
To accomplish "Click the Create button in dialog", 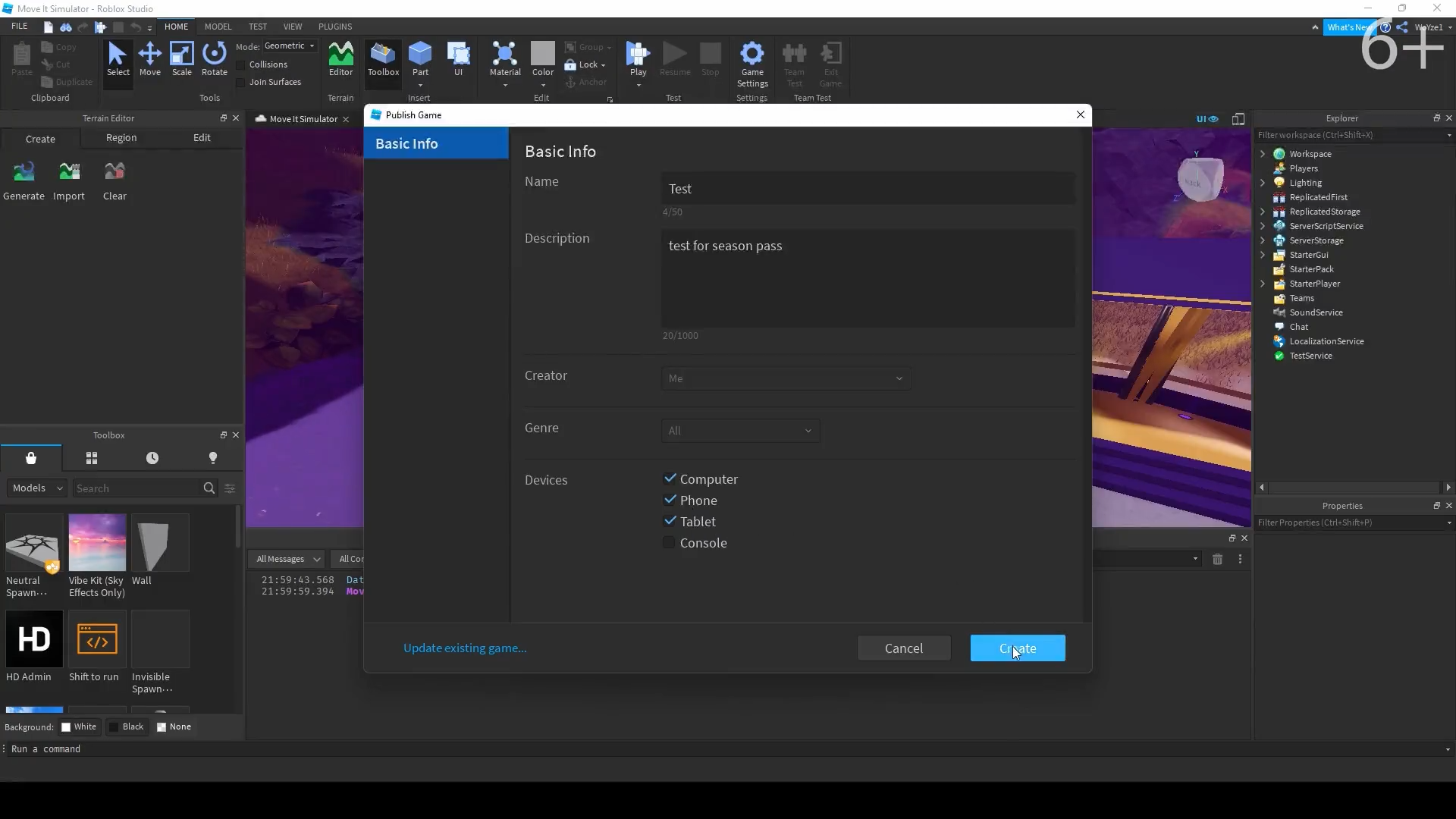I will pyautogui.click(x=1018, y=648).
